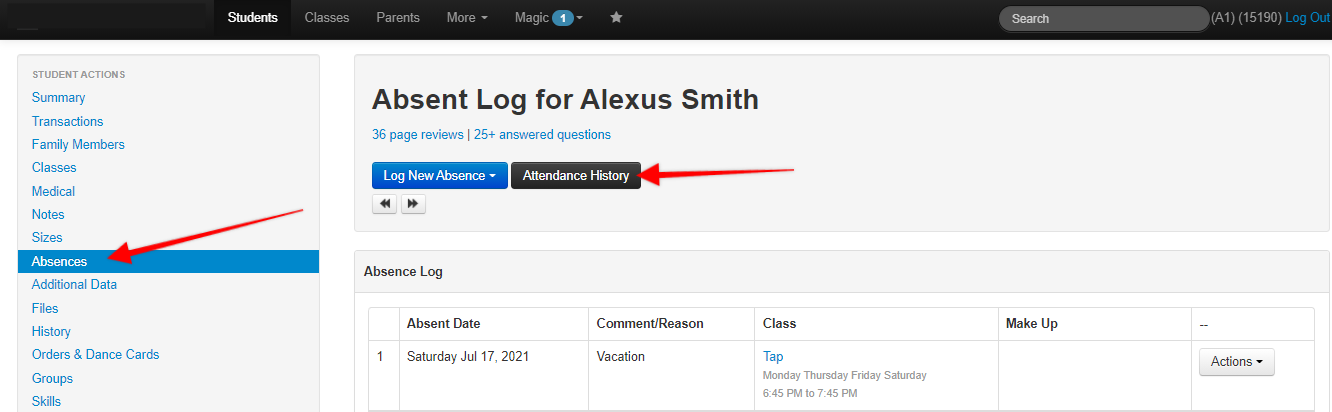Open the Parents tab

pos(398,18)
